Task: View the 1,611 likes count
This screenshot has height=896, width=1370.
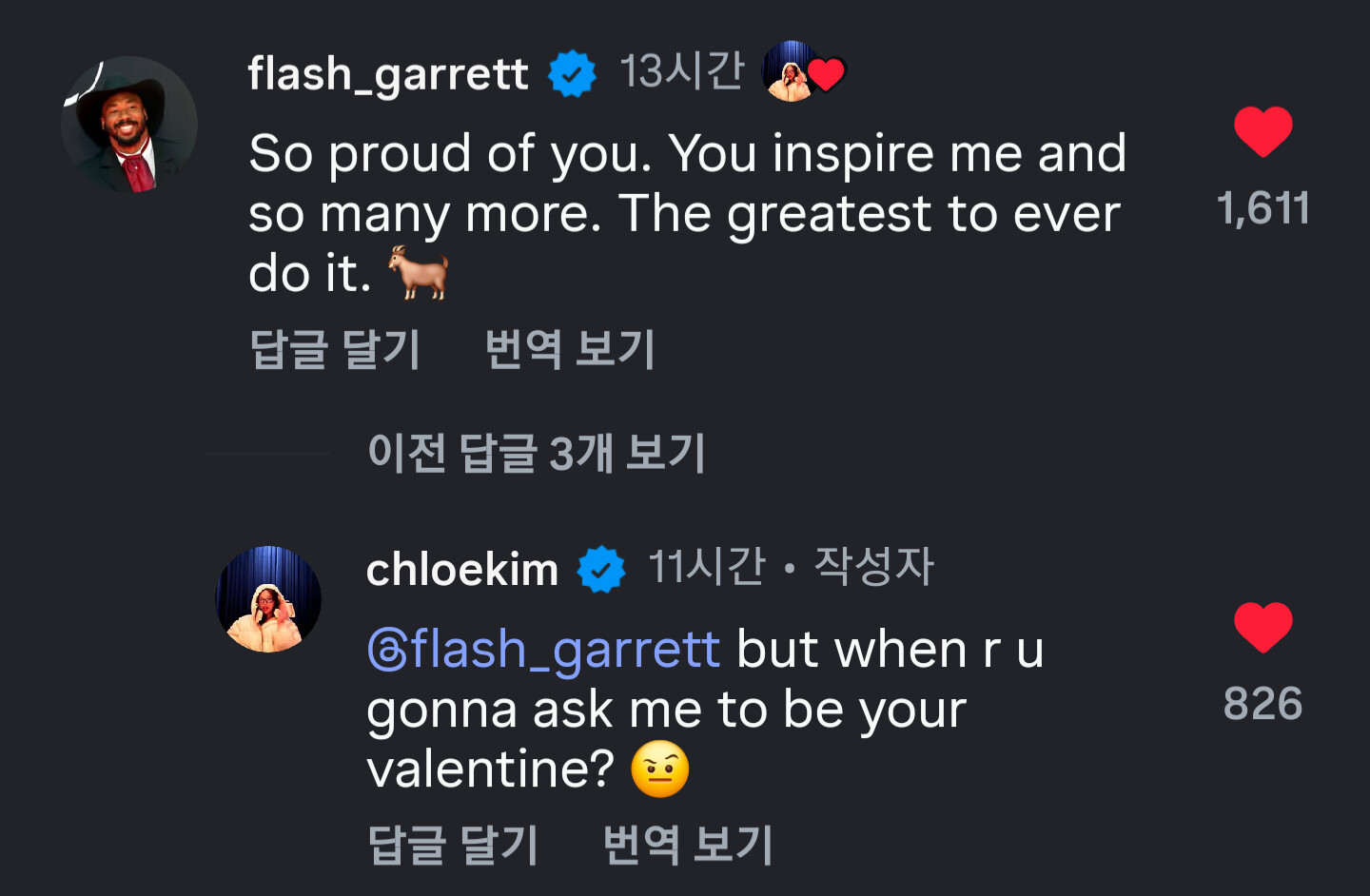Action: [1262, 208]
